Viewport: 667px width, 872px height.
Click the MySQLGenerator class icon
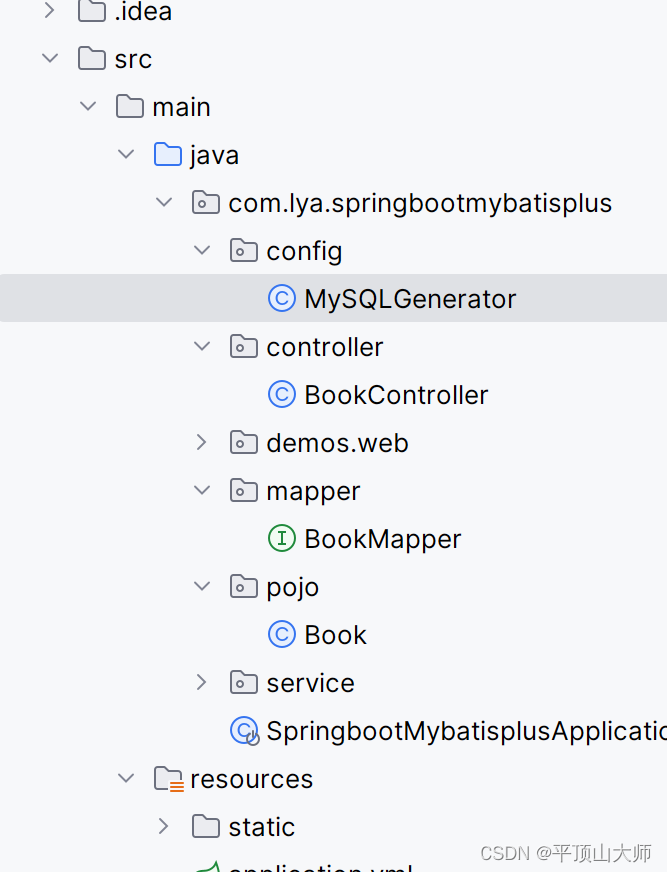pyautogui.click(x=282, y=298)
